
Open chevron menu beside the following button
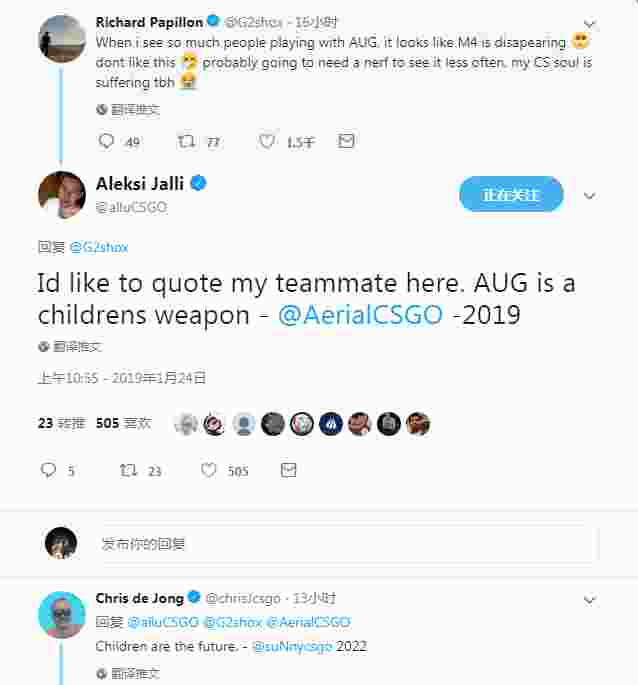pyautogui.click(x=590, y=196)
